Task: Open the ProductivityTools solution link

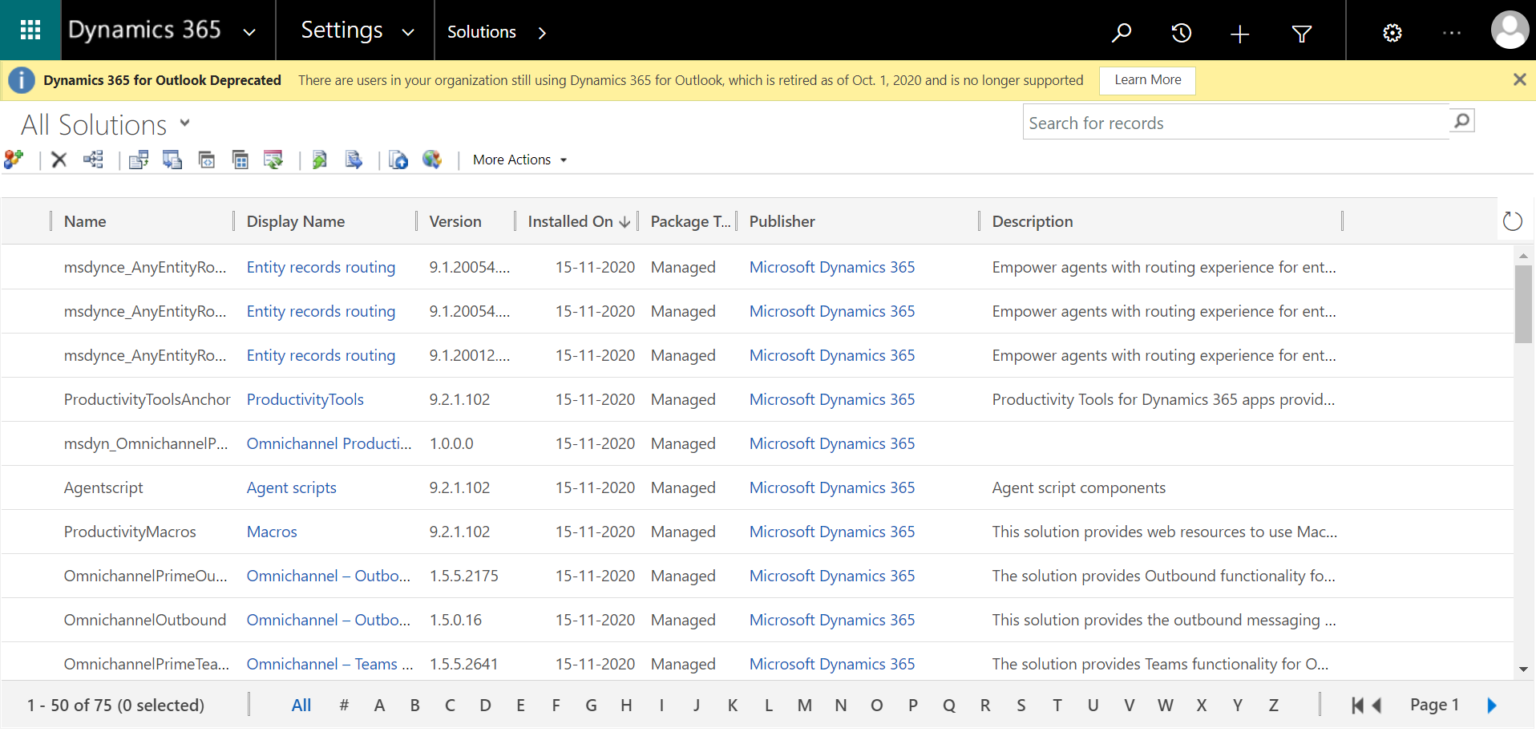Action: (305, 399)
